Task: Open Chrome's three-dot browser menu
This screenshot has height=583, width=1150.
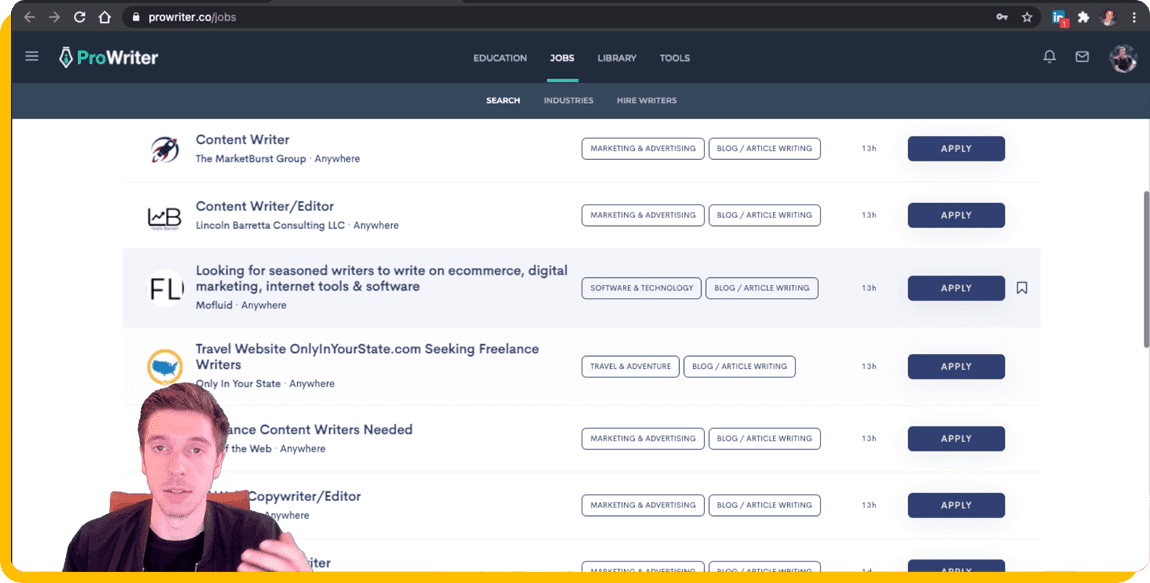Action: point(1133,17)
